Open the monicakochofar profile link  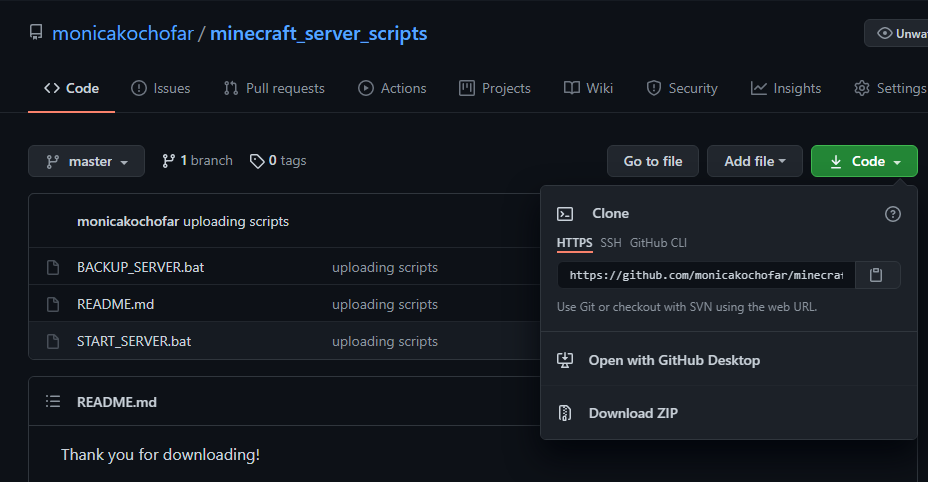point(123,33)
